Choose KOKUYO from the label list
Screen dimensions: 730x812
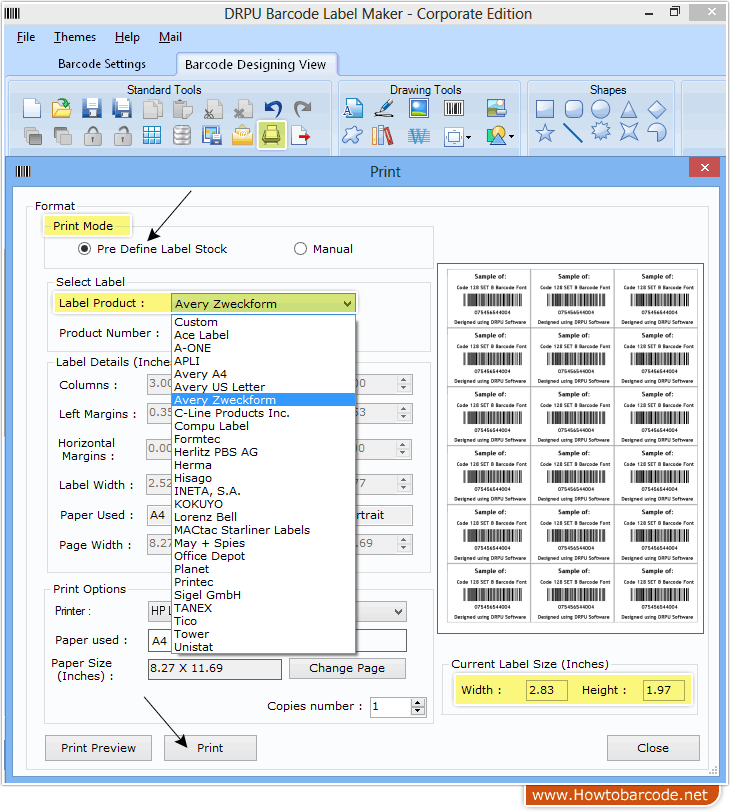pos(263,504)
